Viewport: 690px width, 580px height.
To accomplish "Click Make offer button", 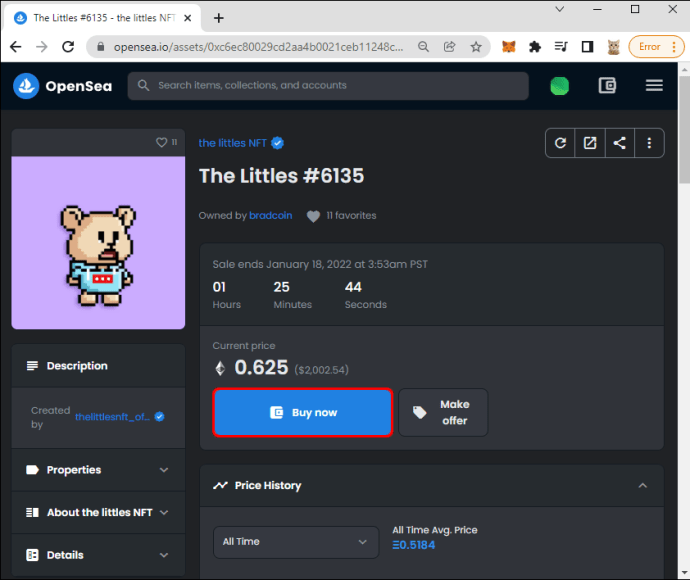I will [443, 412].
